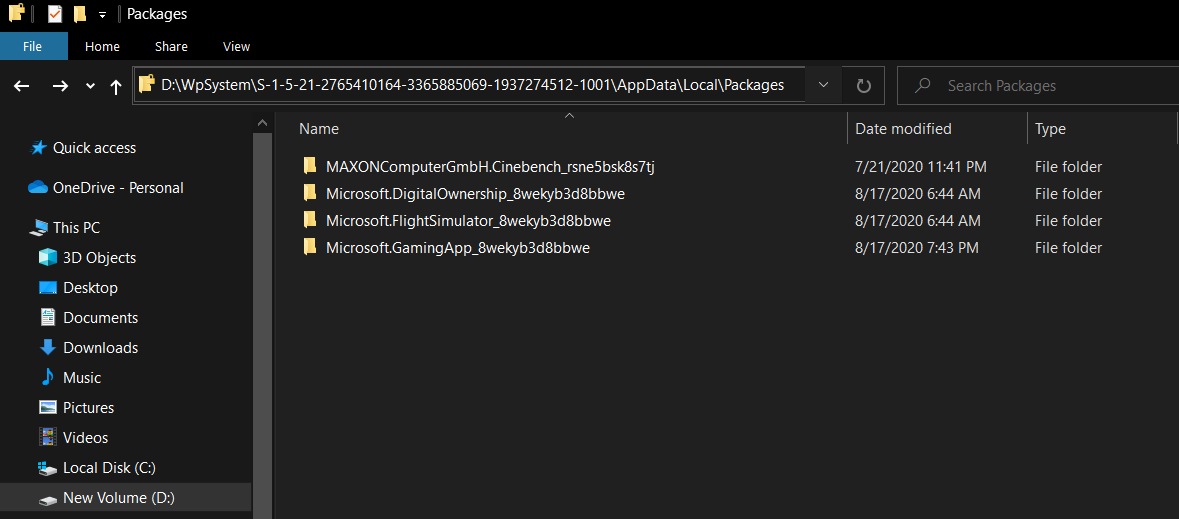Click the OneDrive cloud icon
Image resolution: width=1179 pixels, height=519 pixels.
tap(38, 187)
